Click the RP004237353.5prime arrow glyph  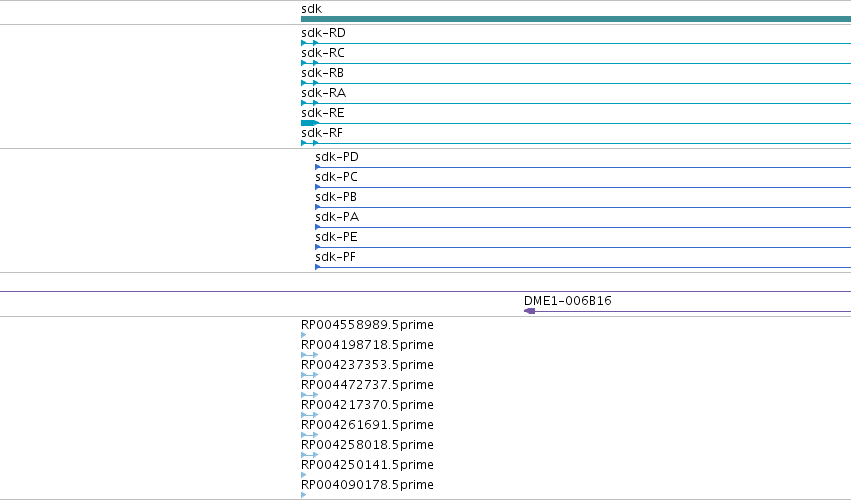(x=310, y=375)
